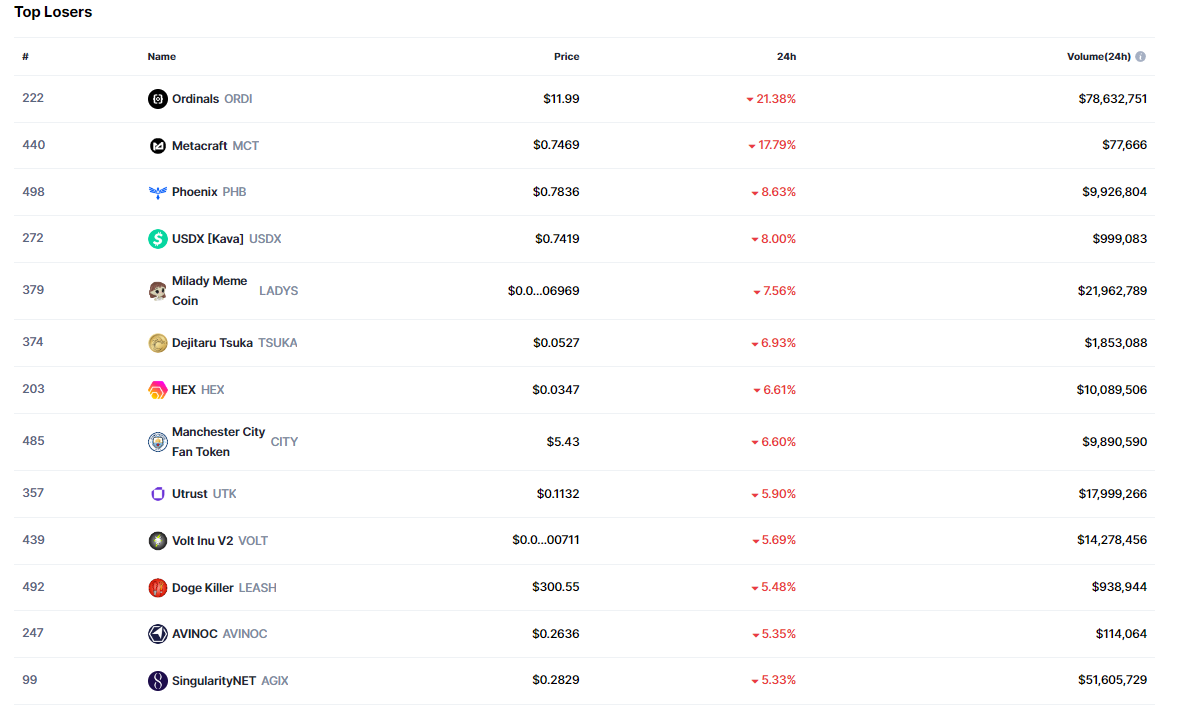This screenshot has height=720, width=1181.
Task: Sort by the Name column header
Action: [x=161, y=57]
